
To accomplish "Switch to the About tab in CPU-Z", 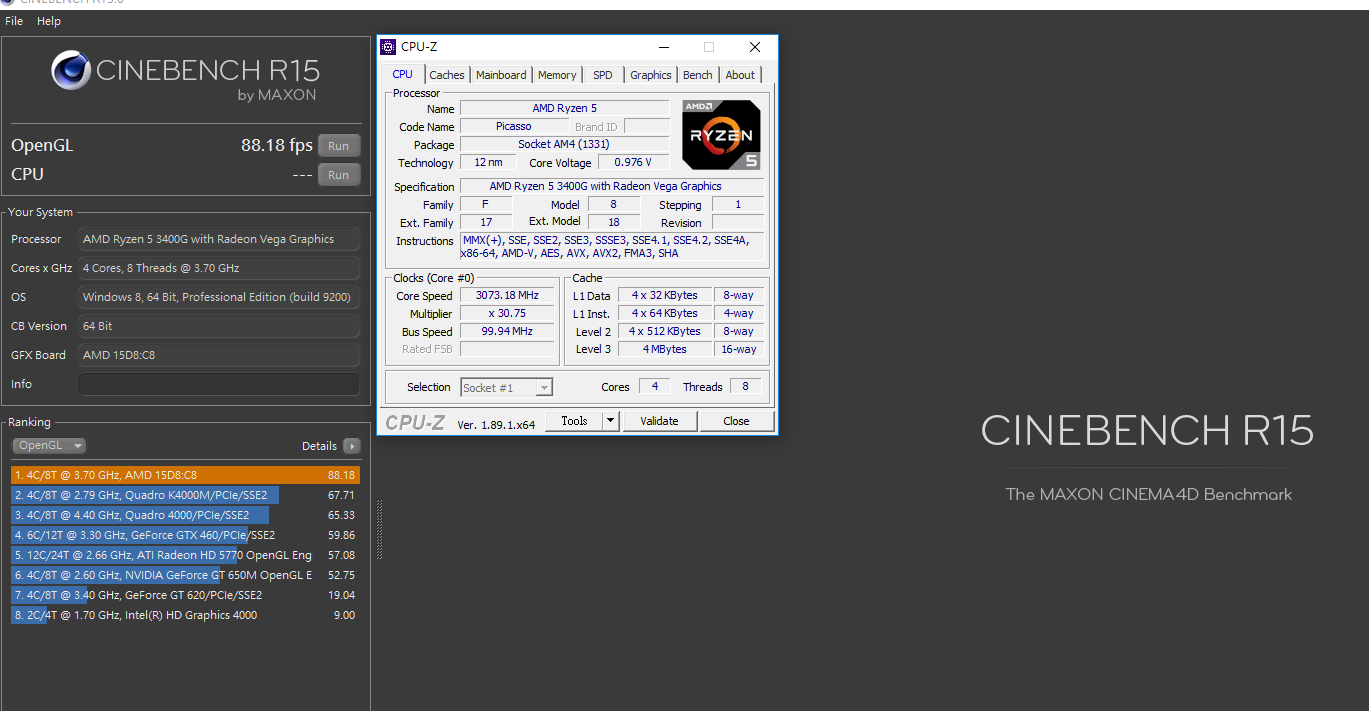I will [740, 75].
